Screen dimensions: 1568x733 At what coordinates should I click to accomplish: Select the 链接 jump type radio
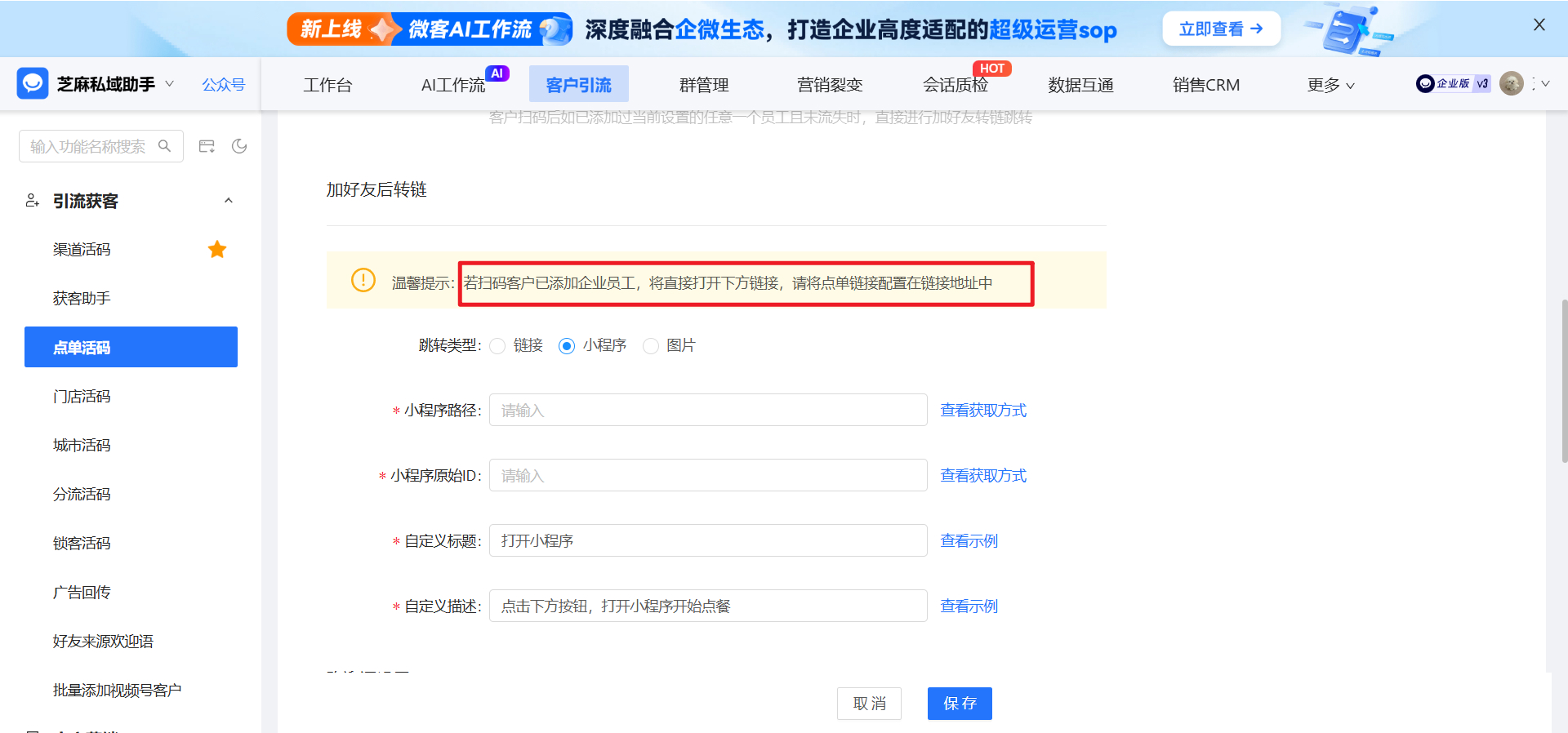pos(497,346)
